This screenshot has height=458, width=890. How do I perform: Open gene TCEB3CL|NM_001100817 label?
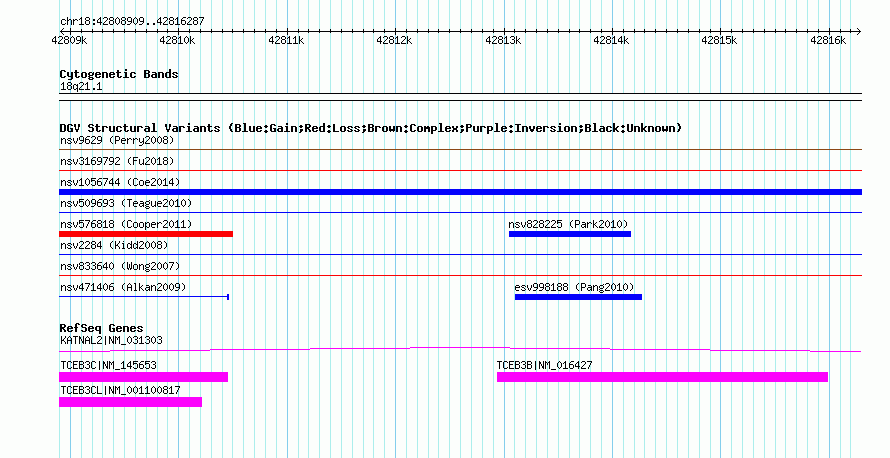120,390
